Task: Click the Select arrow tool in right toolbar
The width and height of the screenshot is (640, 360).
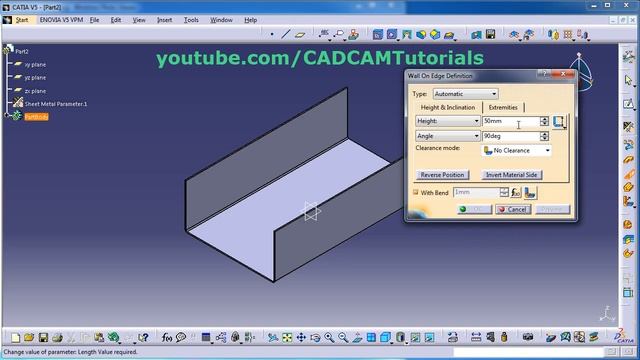Action: tap(628, 80)
